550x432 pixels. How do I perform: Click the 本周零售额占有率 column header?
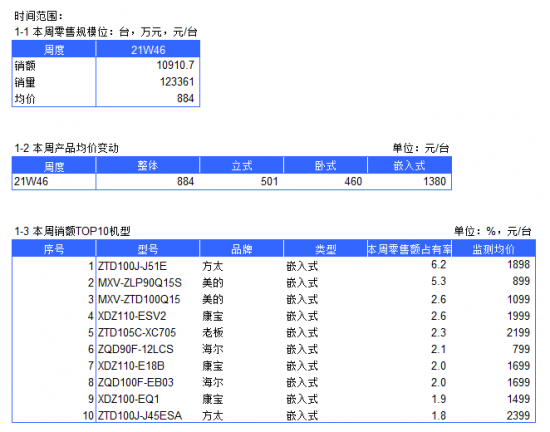(409, 249)
